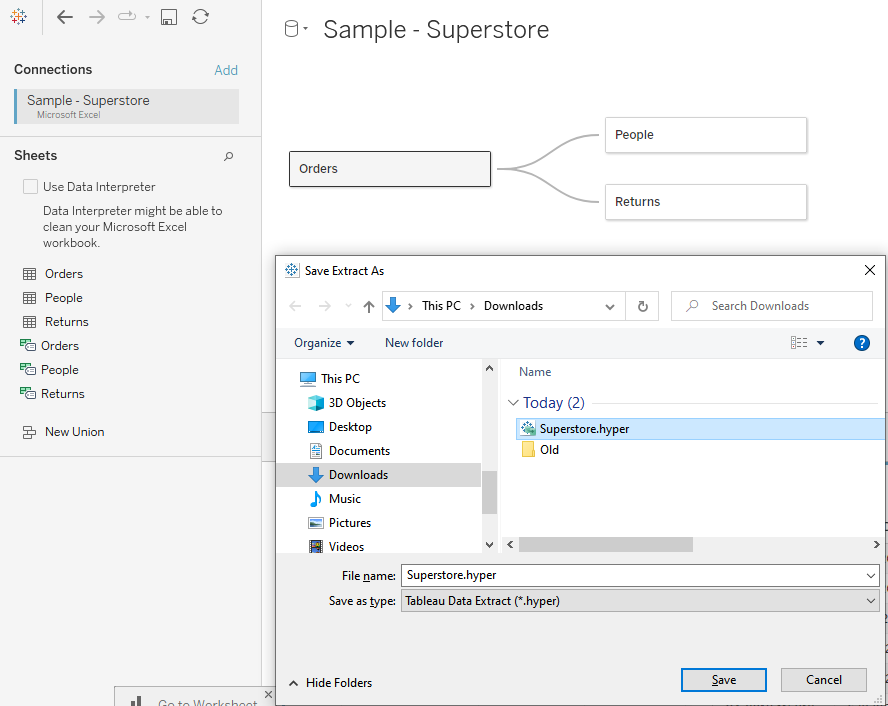The image size is (888, 706).
Task: Open the Organize menu
Action: pyautogui.click(x=324, y=343)
